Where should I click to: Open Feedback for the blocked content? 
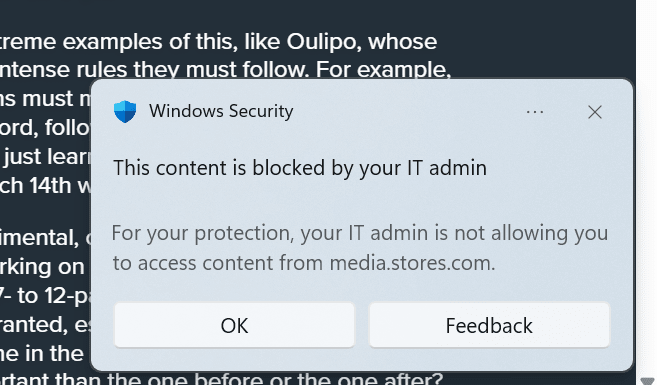click(489, 325)
